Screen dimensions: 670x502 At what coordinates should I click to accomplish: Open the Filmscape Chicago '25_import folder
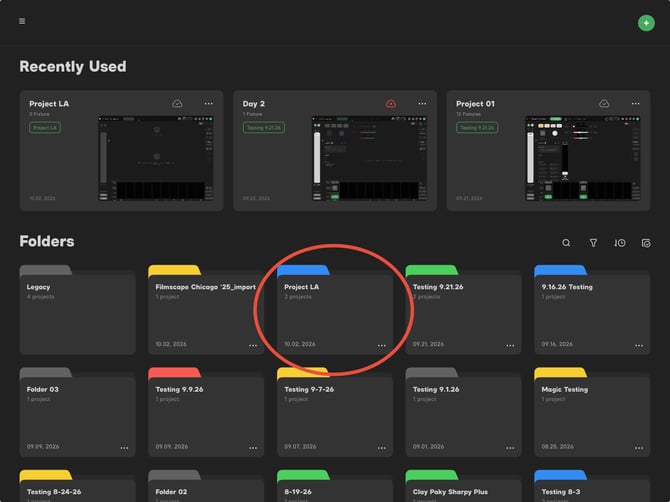pyautogui.click(x=206, y=310)
